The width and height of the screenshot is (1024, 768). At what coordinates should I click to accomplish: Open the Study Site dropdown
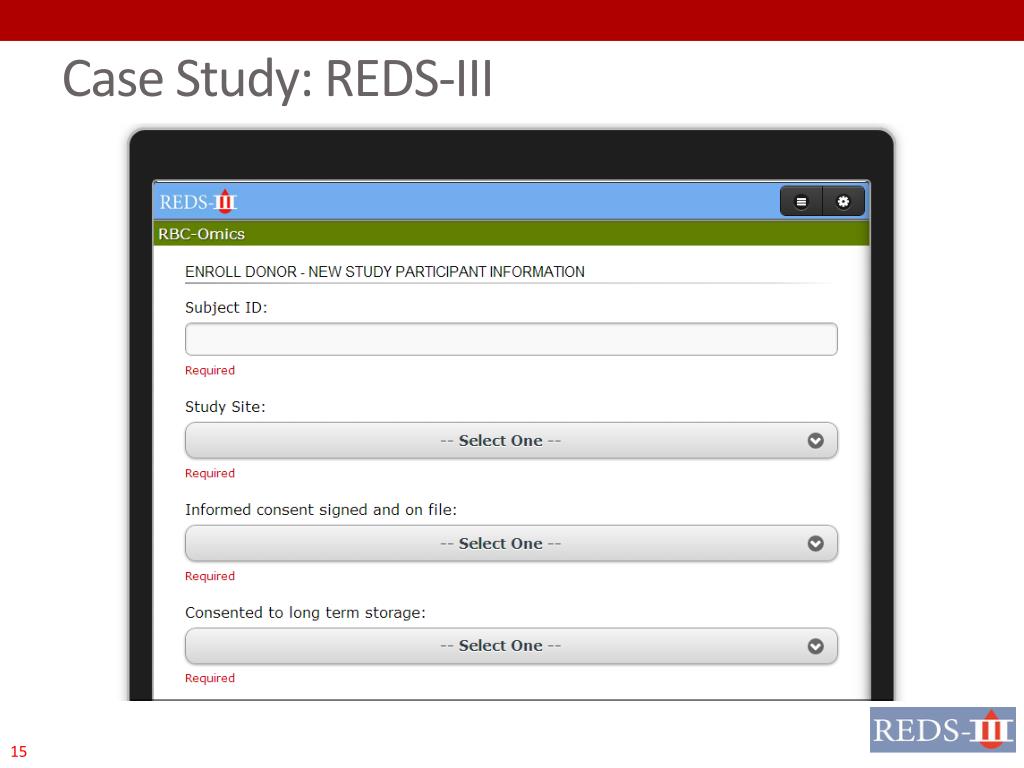511,441
